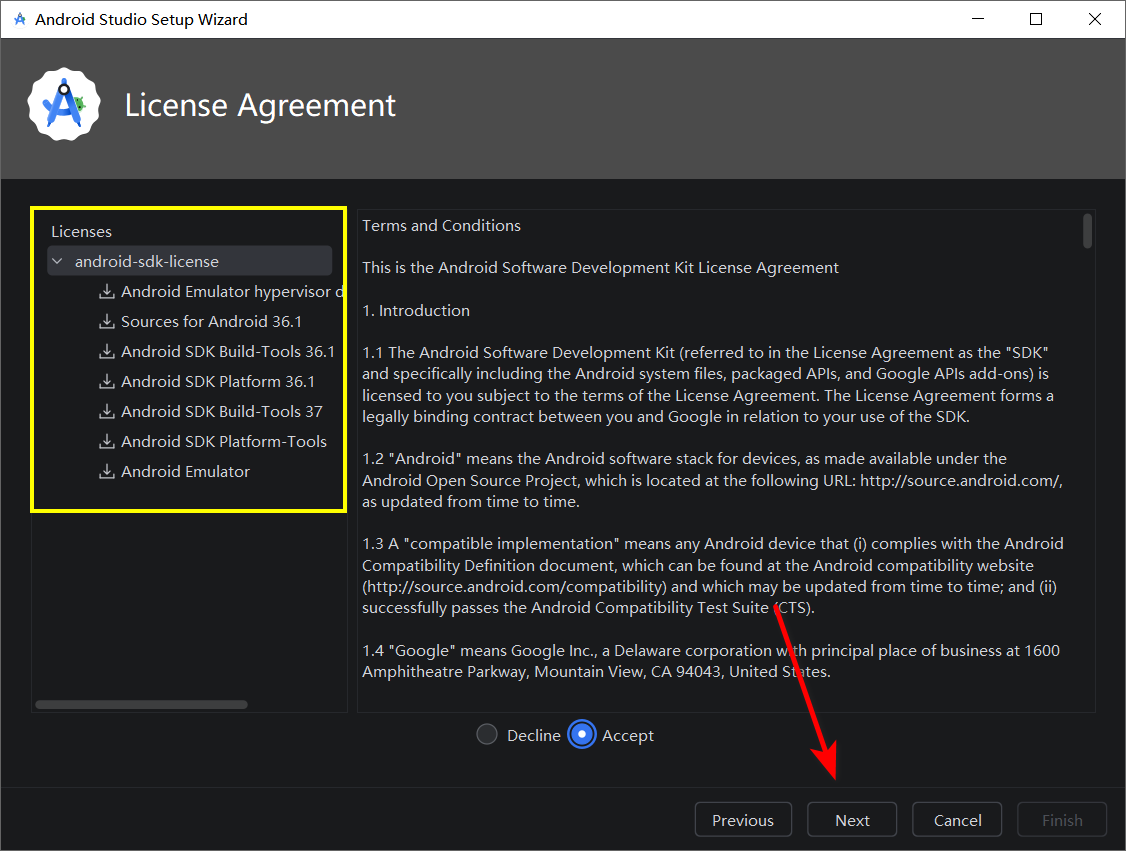Select the android-sdk-license row

[x=190, y=261]
